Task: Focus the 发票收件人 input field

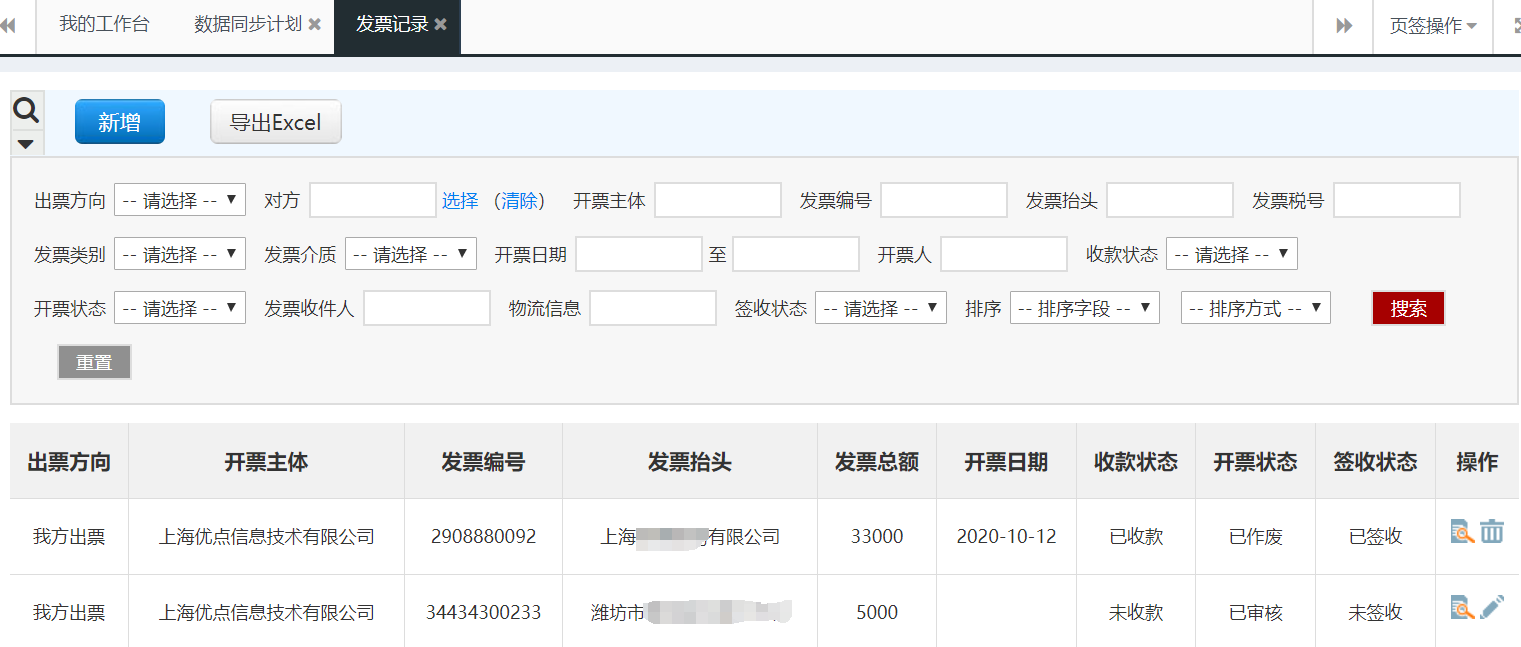Action: (427, 308)
